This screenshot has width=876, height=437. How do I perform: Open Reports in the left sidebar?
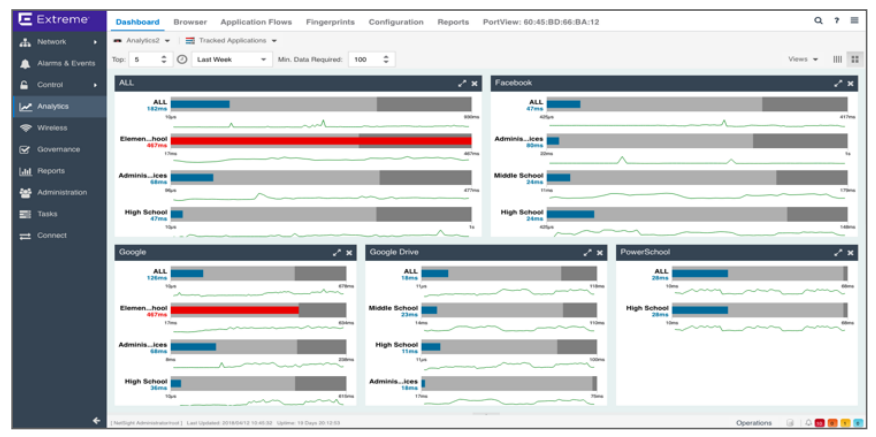59,171
